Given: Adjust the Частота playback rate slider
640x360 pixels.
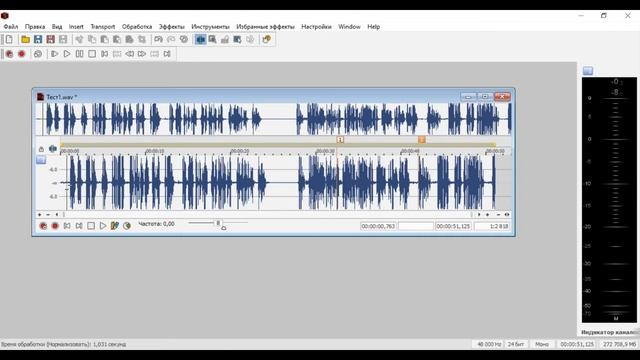Looking at the screenshot, I should coord(218,224).
